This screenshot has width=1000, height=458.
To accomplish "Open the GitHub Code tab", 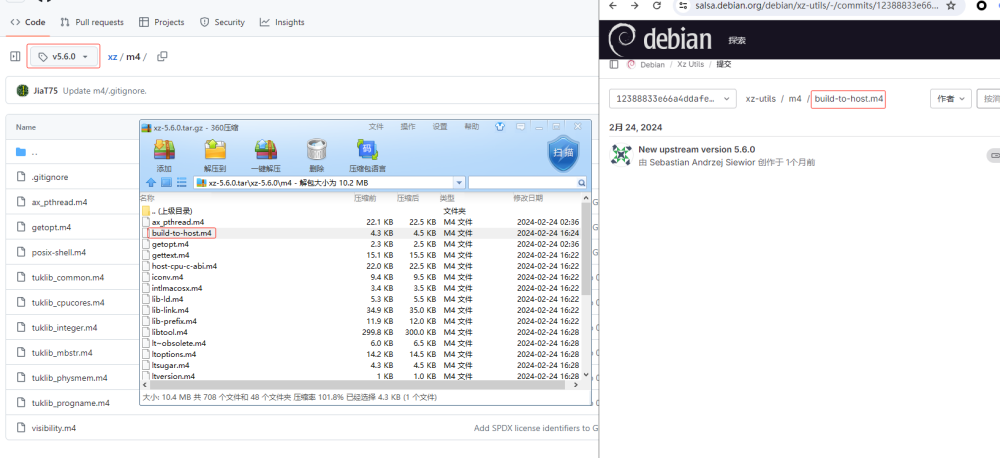I will point(28,22).
